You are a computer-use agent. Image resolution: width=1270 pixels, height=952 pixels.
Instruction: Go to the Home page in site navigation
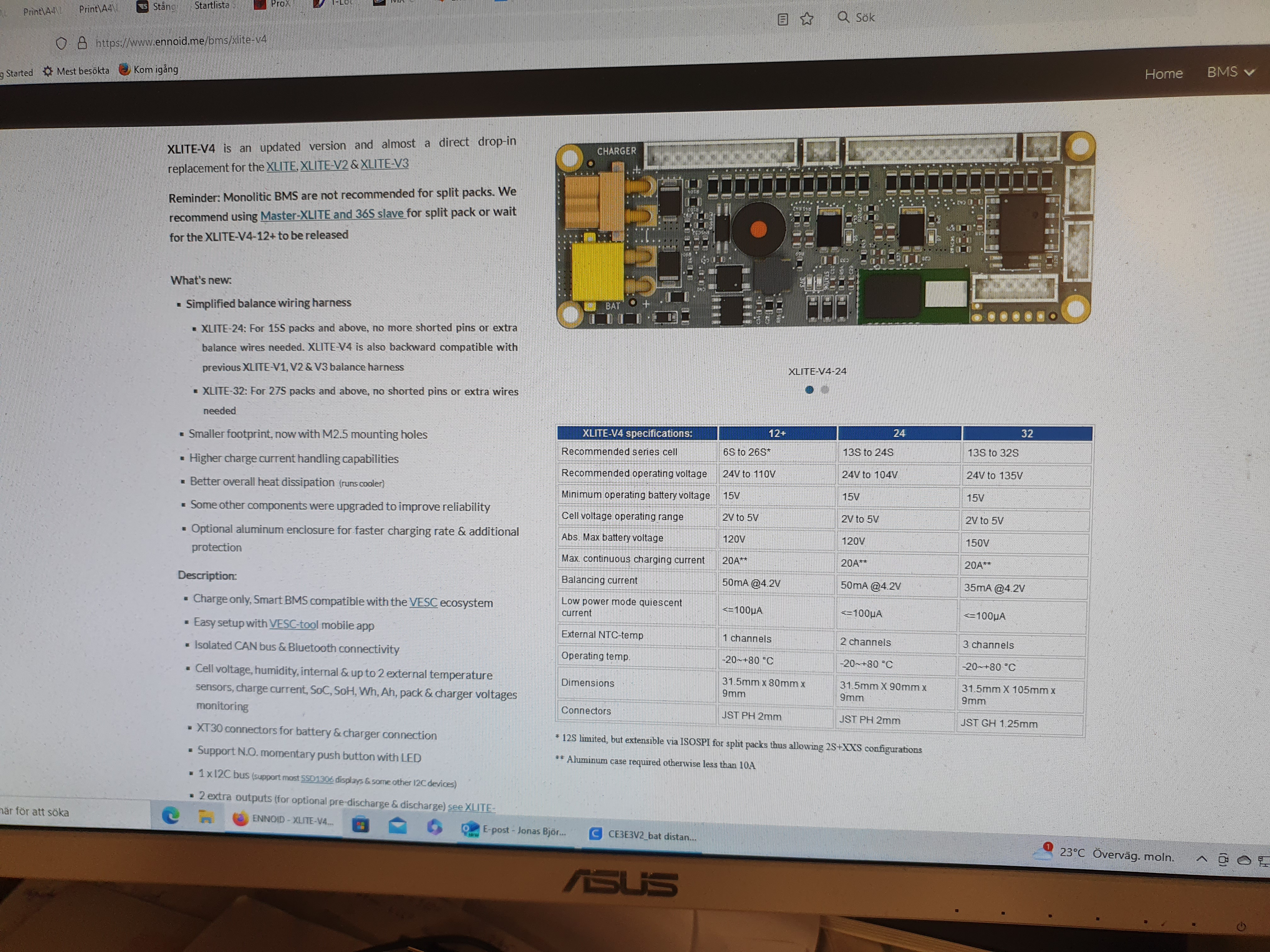[1163, 73]
